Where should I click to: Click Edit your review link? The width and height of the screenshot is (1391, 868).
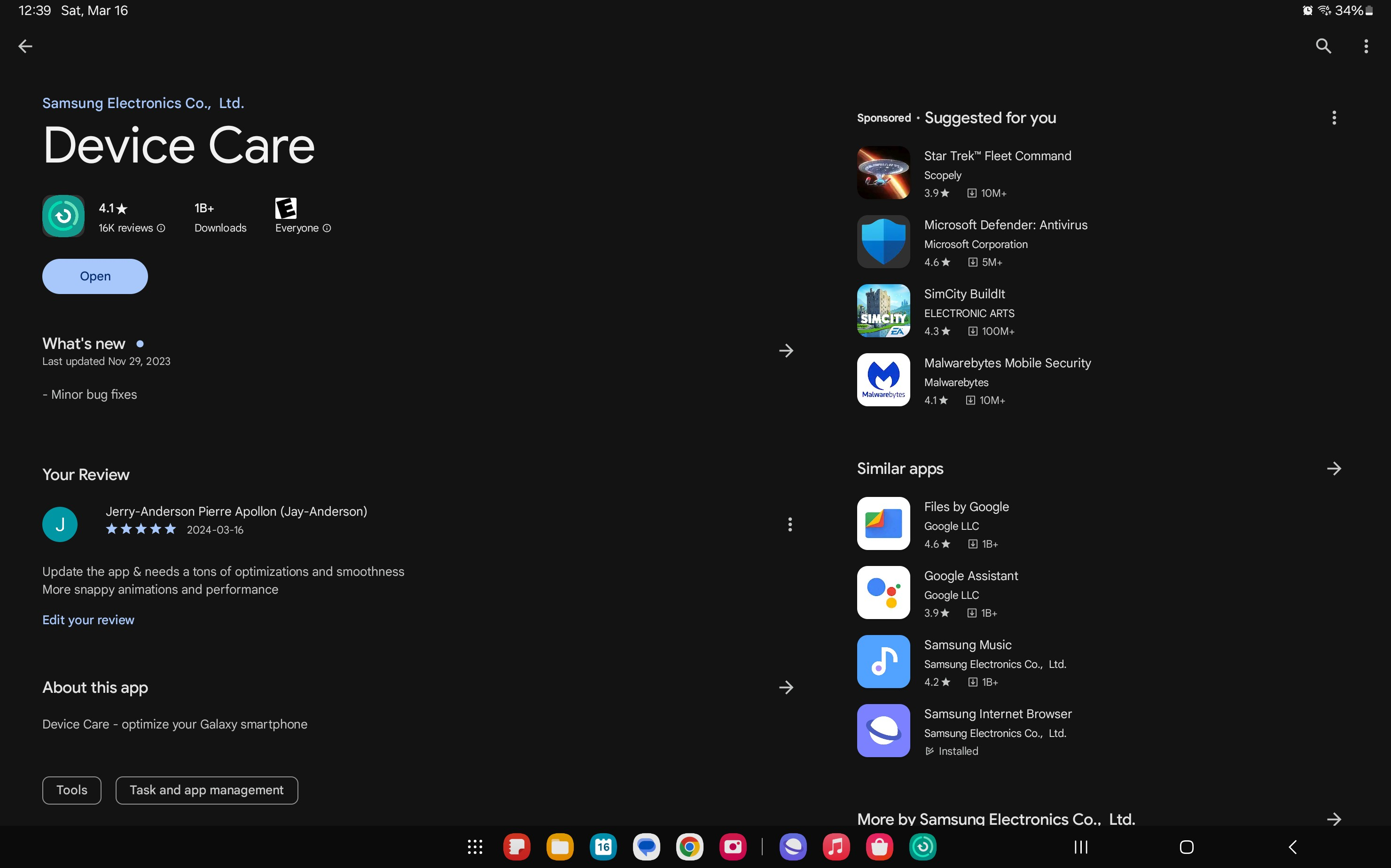tap(88, 620)
